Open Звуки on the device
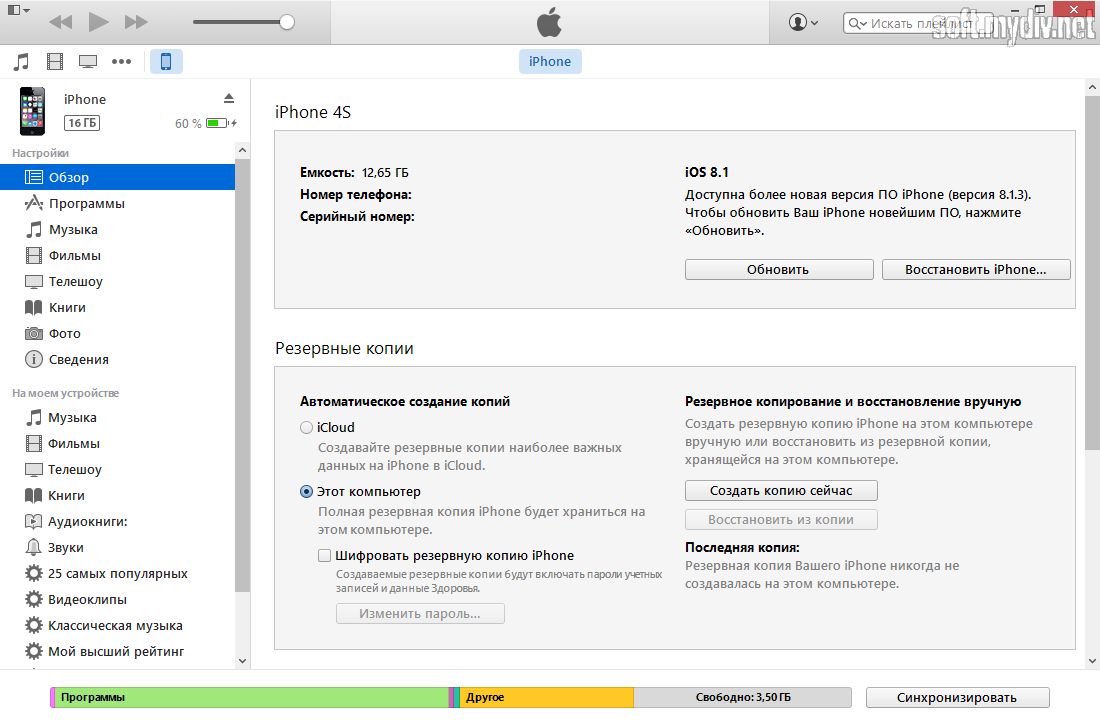The image size is (1100, 725). click(117, 547)
